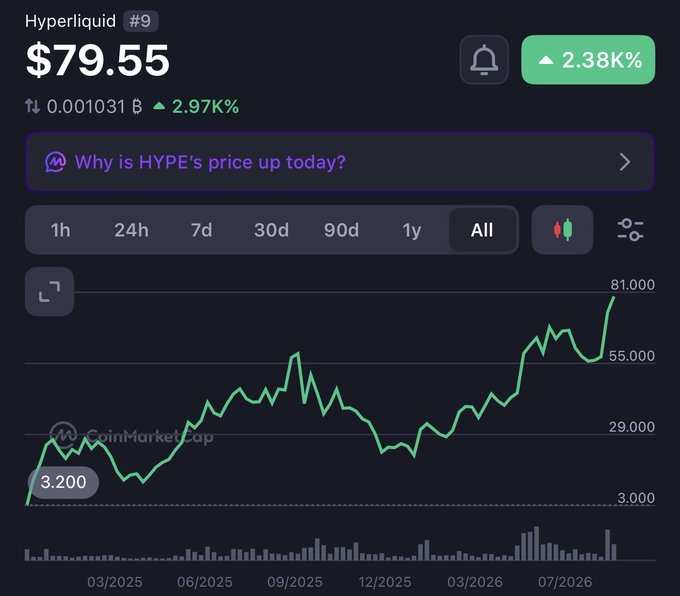The height and width of the screenshot is (596, 680).
Task: Select the All timeframe
Action: coord(482,230)
